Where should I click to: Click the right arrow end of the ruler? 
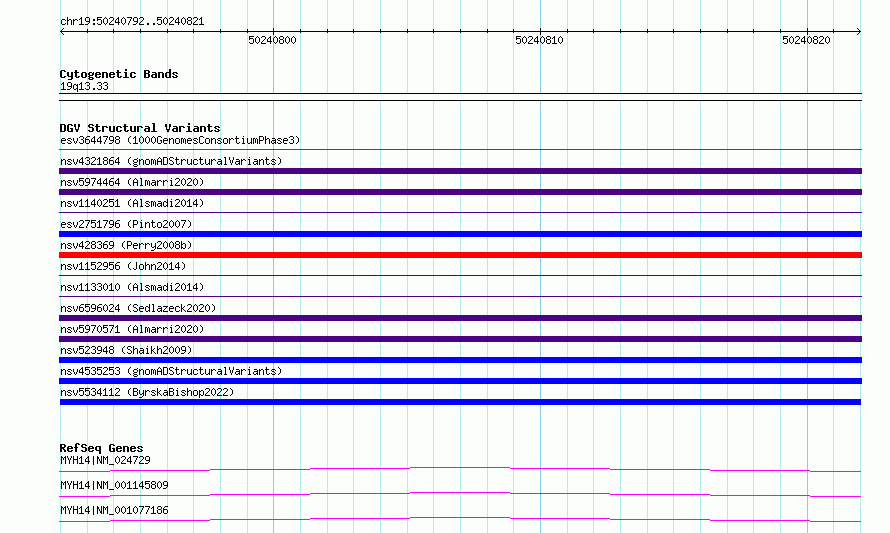(x=859, y=31)
